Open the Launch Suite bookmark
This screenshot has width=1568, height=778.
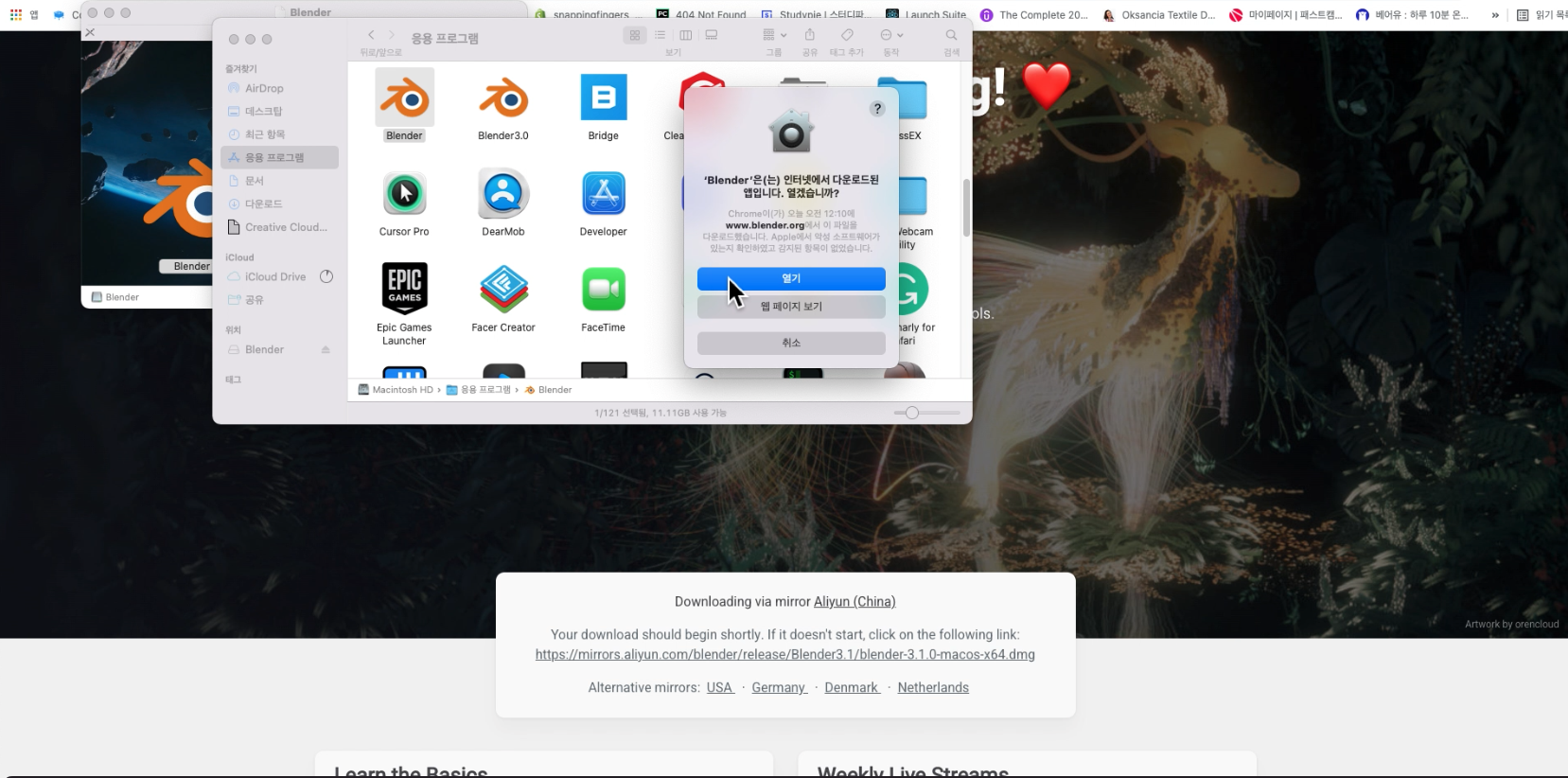[925, 14]
